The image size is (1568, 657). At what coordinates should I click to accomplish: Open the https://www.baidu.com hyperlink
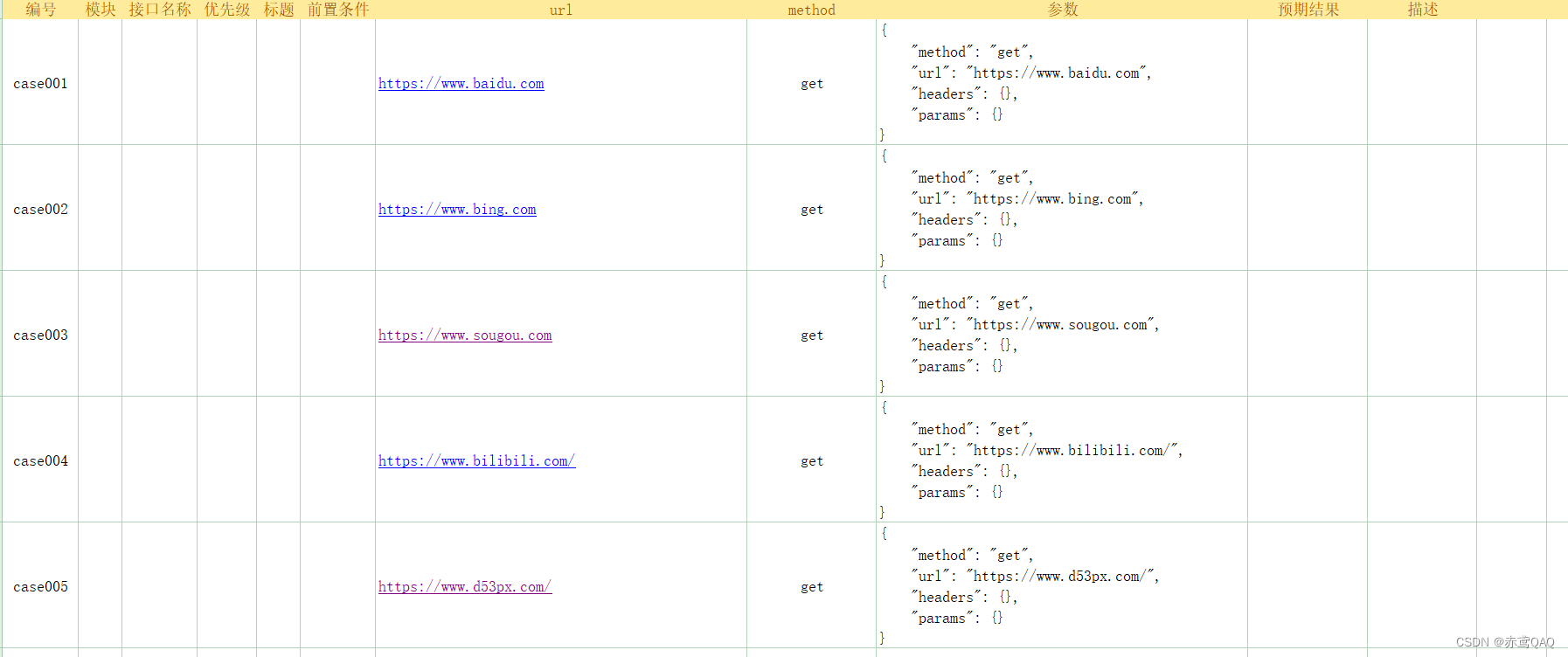tap(461, 84)
